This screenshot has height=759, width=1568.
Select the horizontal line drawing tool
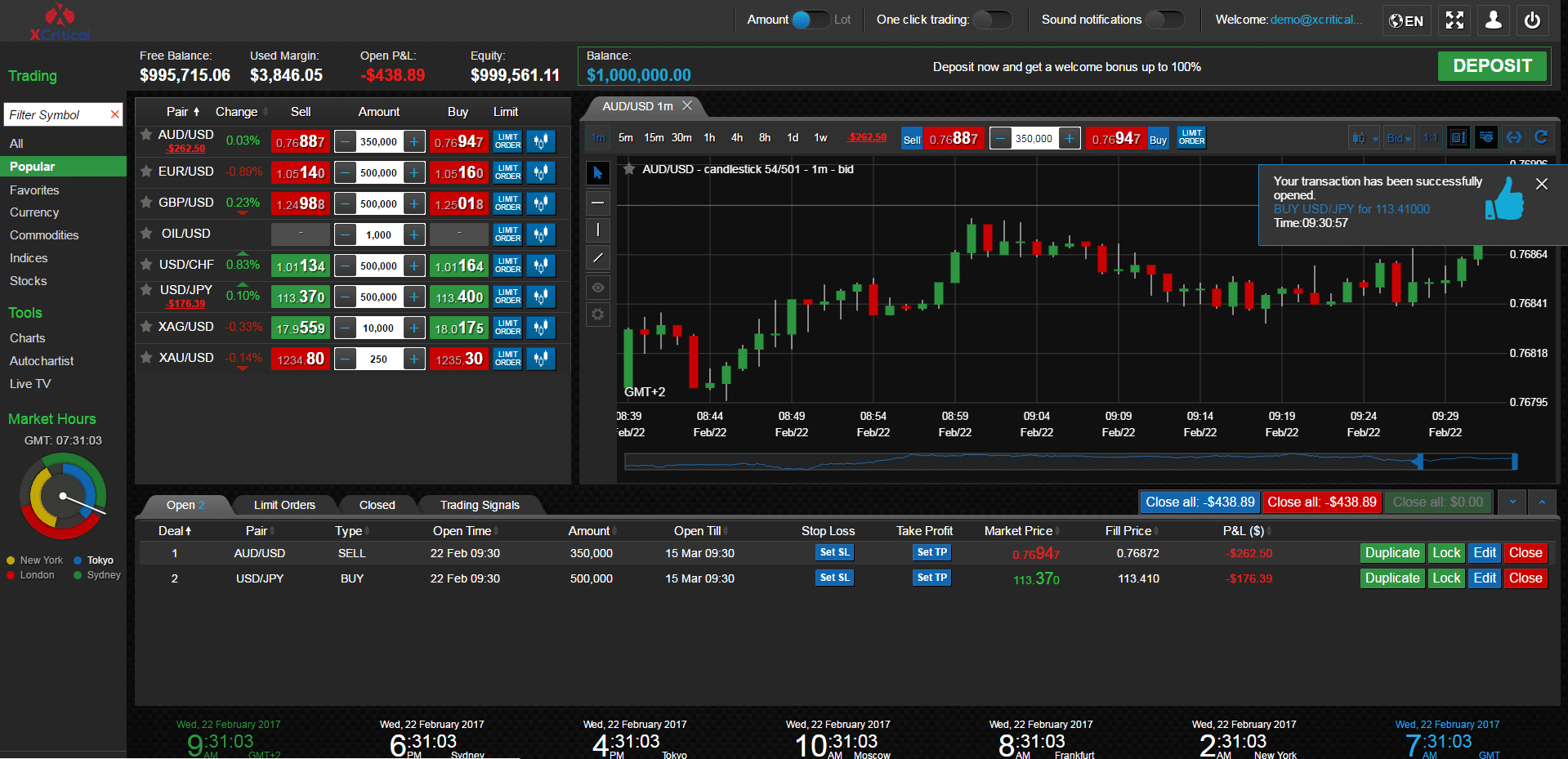click(598, 203)
